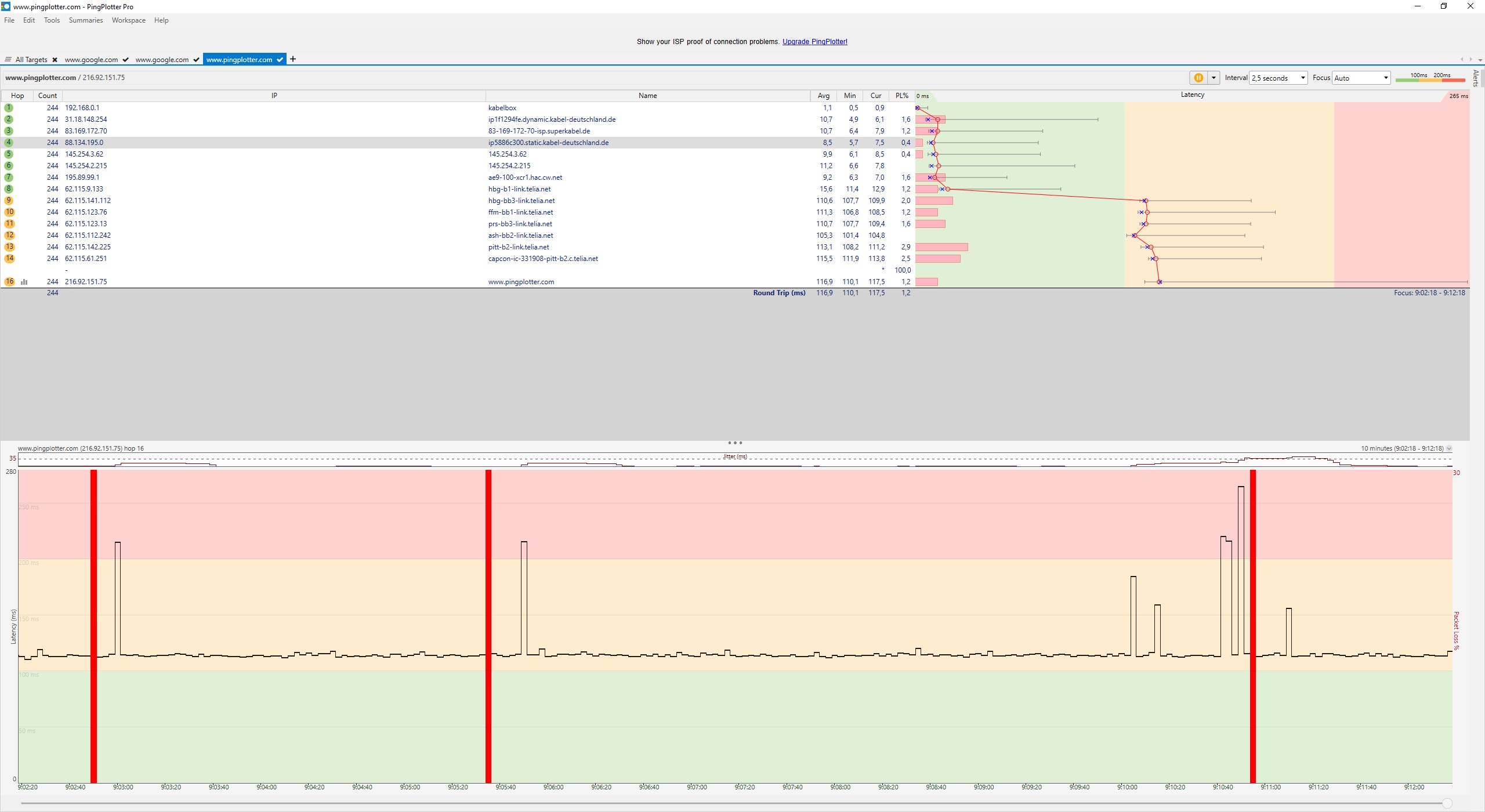Viewport: 1485px width, 812px height.
Task: Pause the trace with the orange button
Action: (1198, 78)
